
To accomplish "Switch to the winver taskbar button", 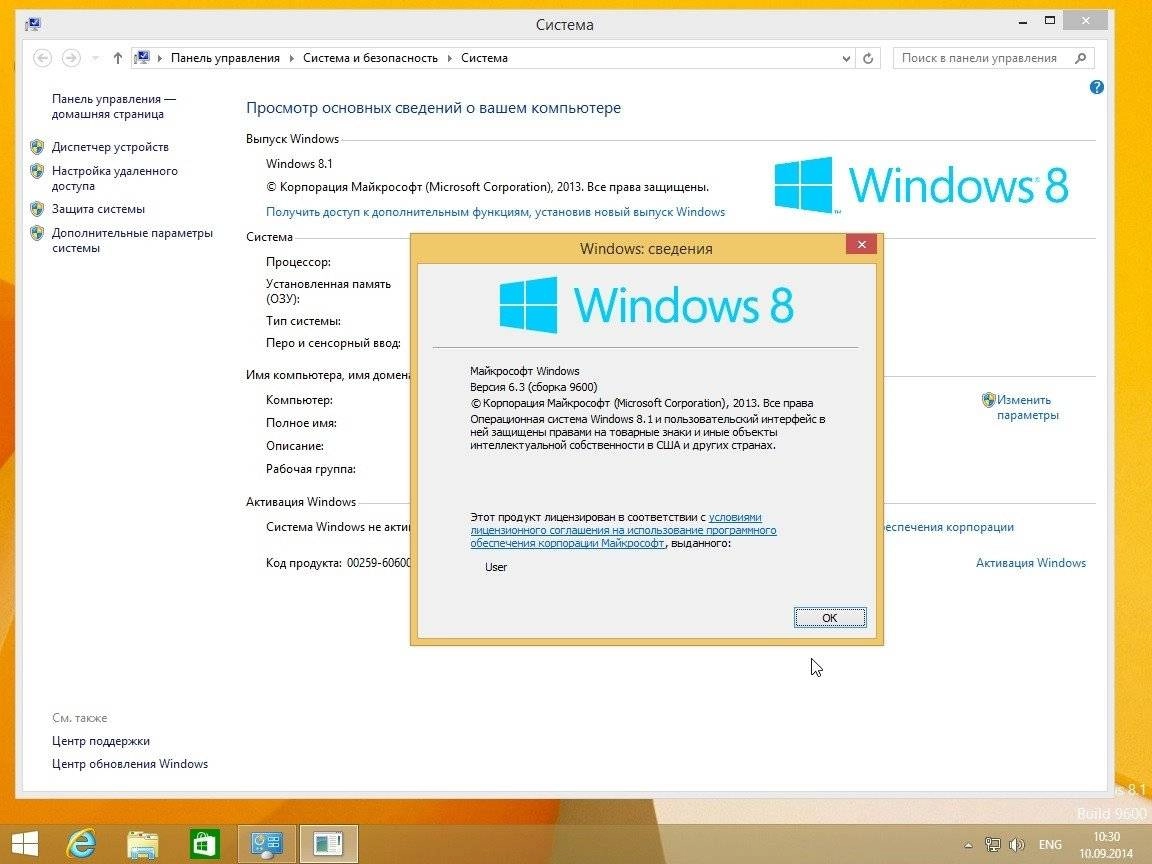I will point(328,843).
